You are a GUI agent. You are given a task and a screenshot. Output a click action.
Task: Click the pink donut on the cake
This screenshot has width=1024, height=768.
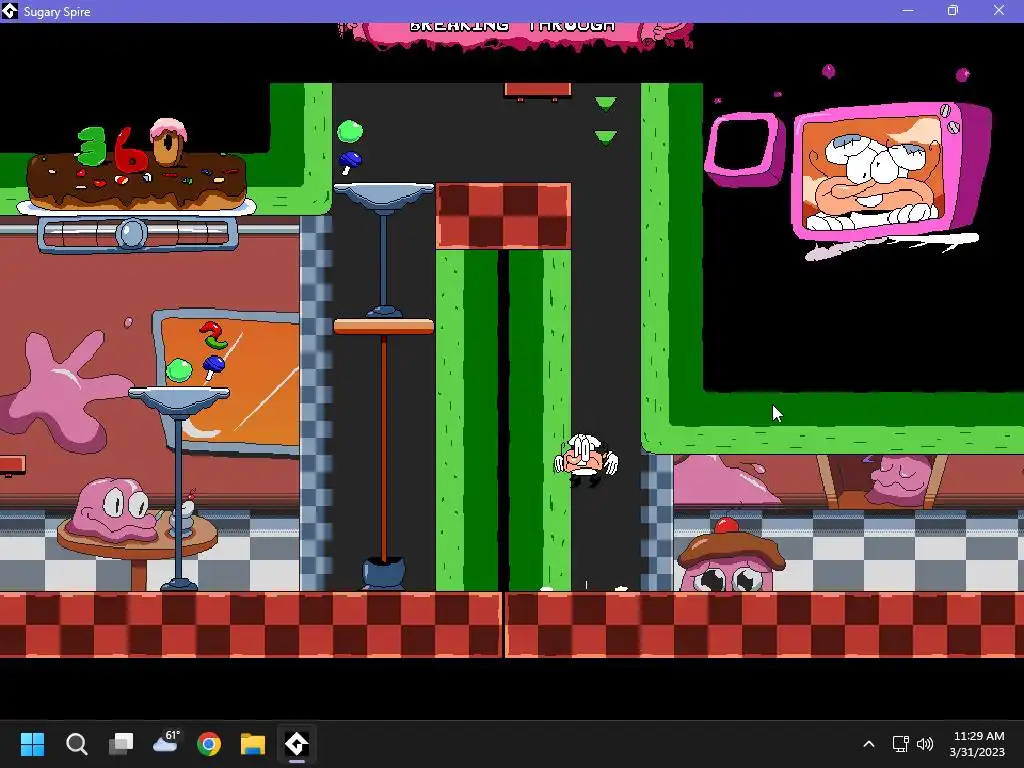point(168,142)
